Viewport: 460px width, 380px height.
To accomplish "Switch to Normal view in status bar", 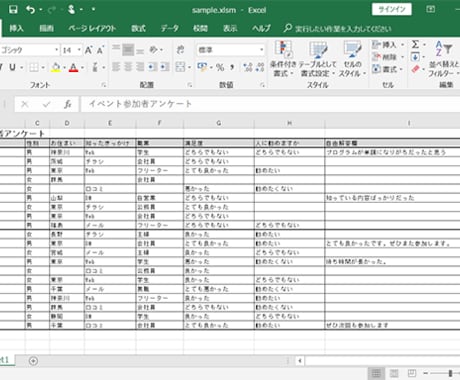I will point(376,373).
